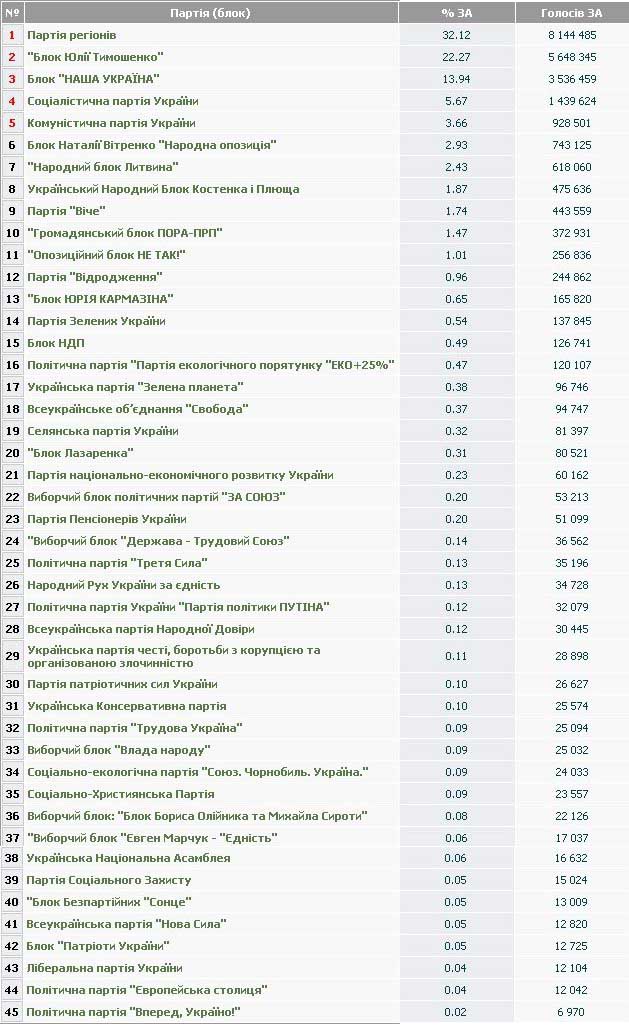Select the vote count 928 501
This screenshot has width=629, height=1027.
coord(571,123)
